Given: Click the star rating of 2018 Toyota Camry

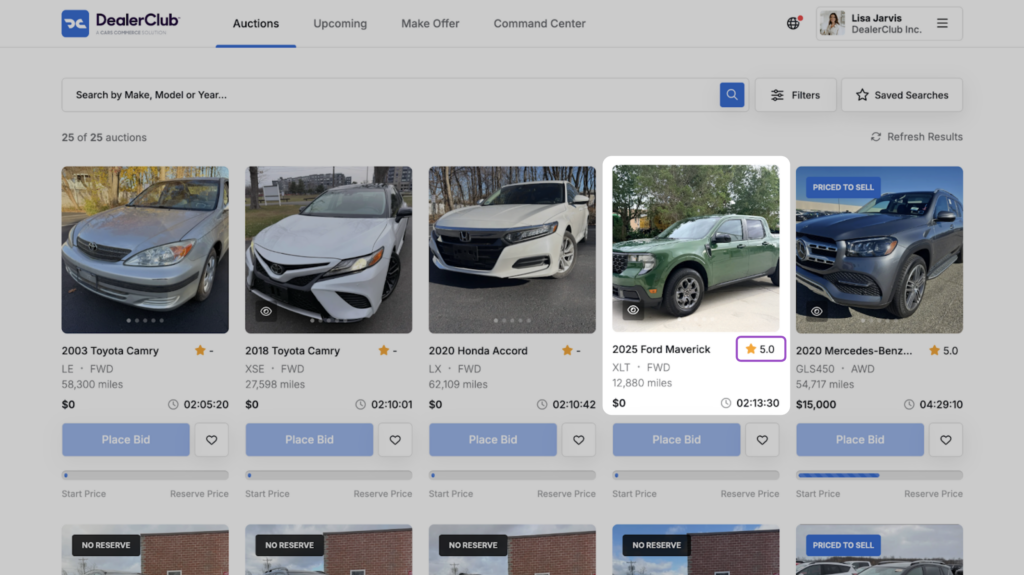Looking at the screenshot, I should pyautogui.click(x=388, y=351).
